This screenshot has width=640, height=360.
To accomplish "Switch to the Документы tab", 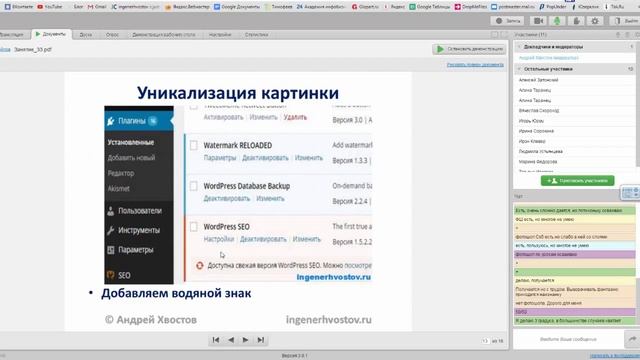I will pyautogui.click(x=51, y=34).
